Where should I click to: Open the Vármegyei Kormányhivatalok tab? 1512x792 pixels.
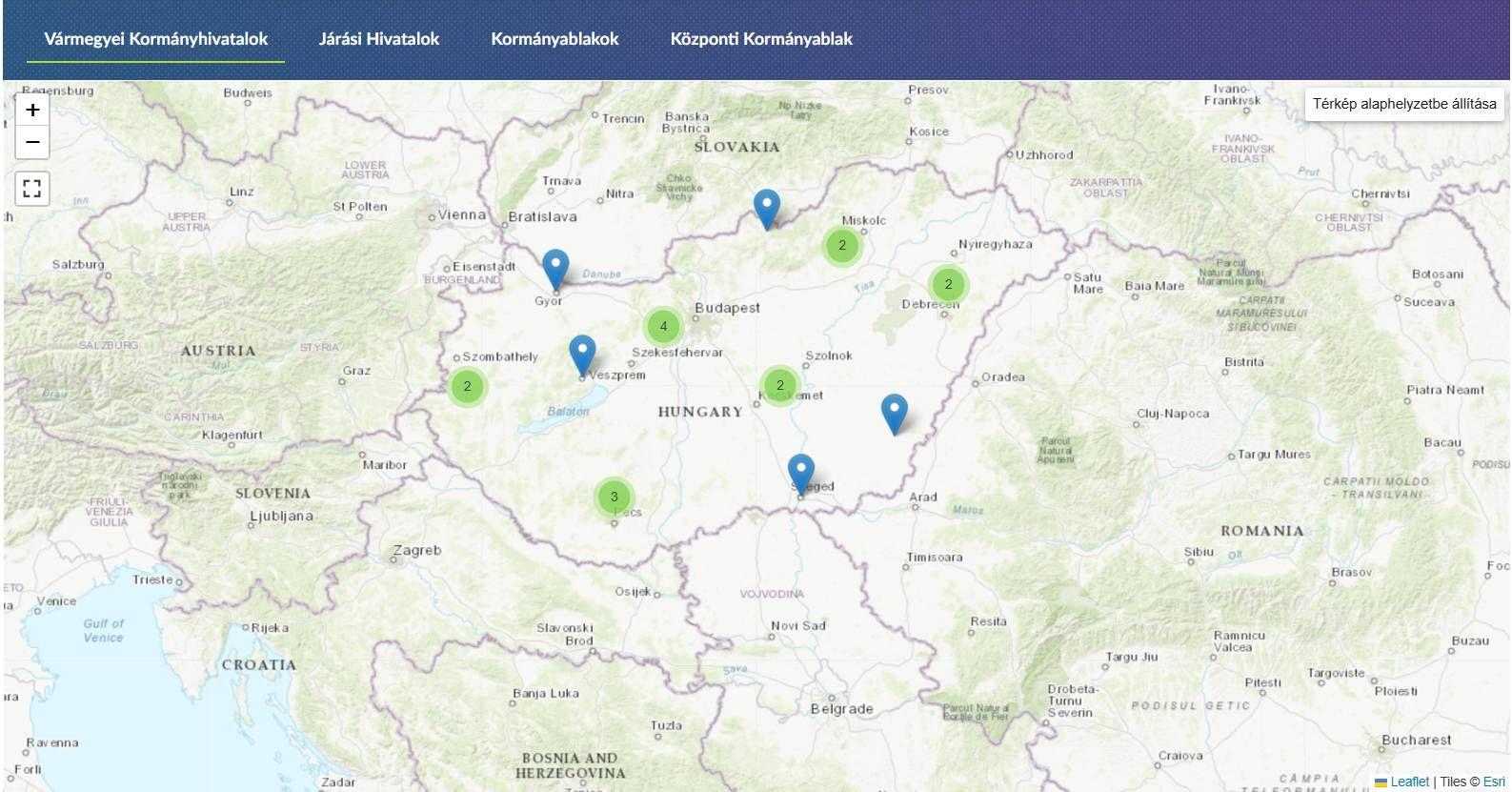pos(155,39)
